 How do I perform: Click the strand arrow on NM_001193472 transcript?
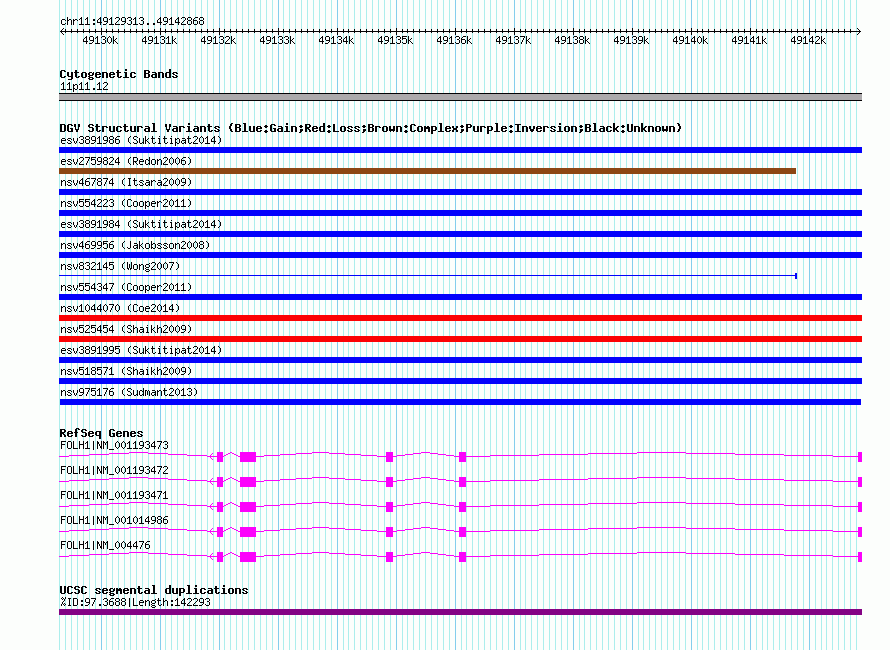coord(211,481)
